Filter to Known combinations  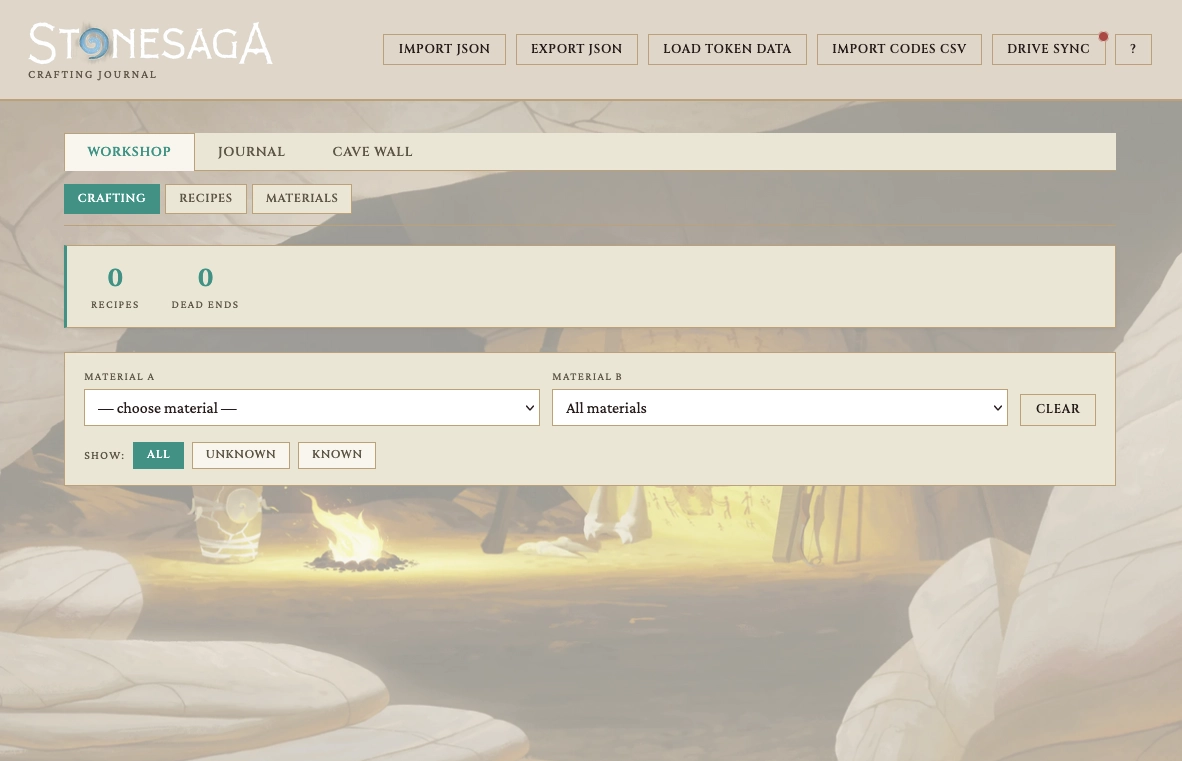click(x=337, y=454)
